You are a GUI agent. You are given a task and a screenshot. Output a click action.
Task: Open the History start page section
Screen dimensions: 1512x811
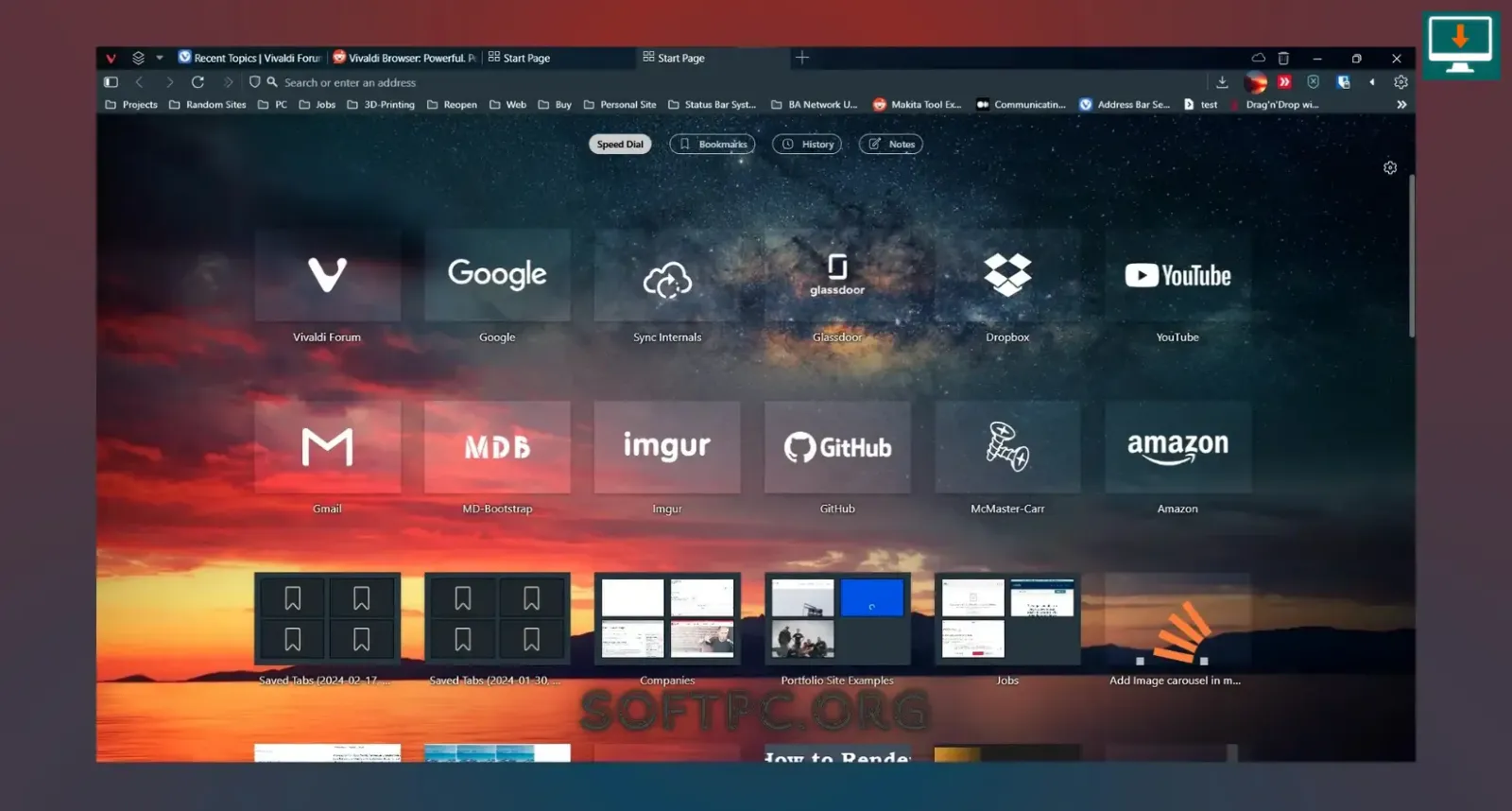click(x=807, y=144)
